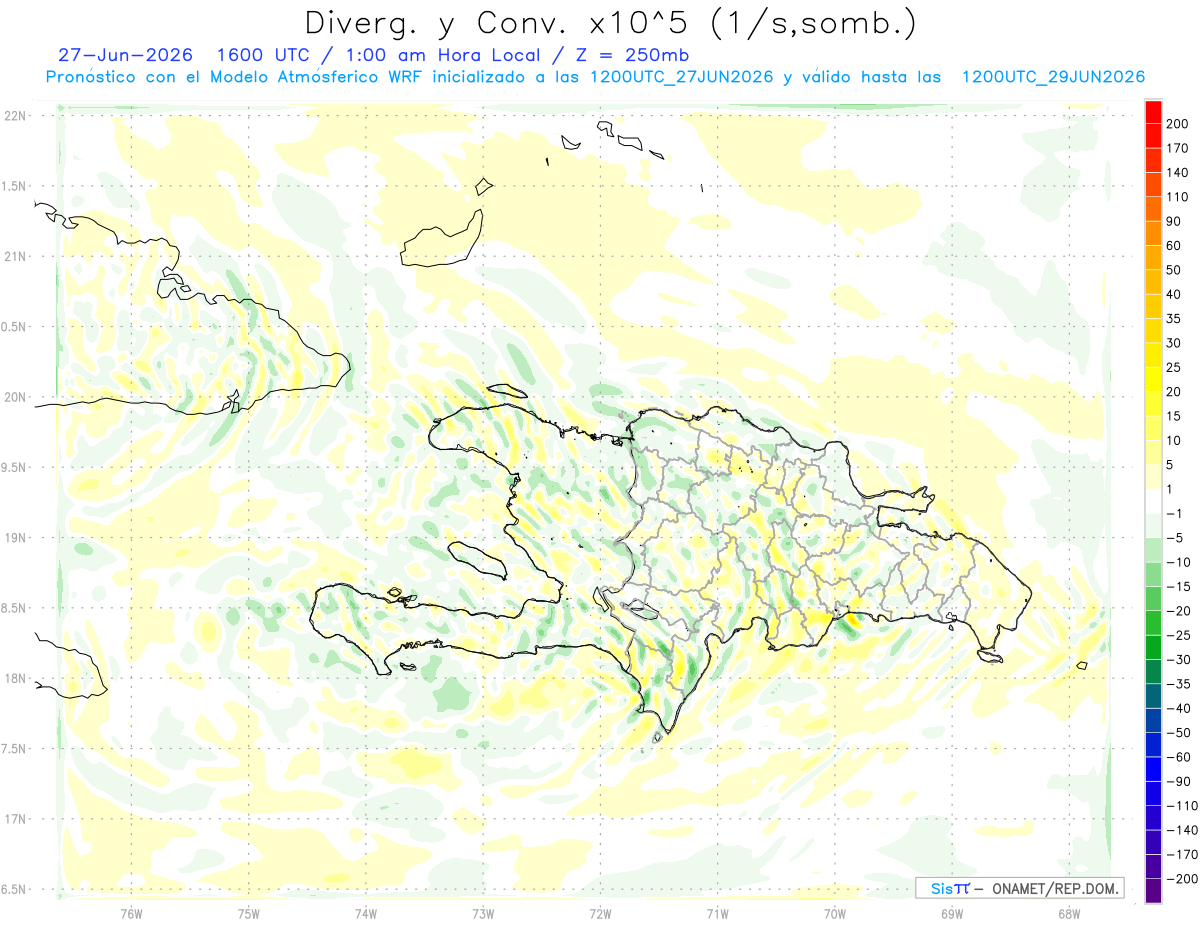Click the orange swatch between the 60 and 90 labels
Image resolution: width=1200 pixels, height=927 pixels.
(1153, 233)
